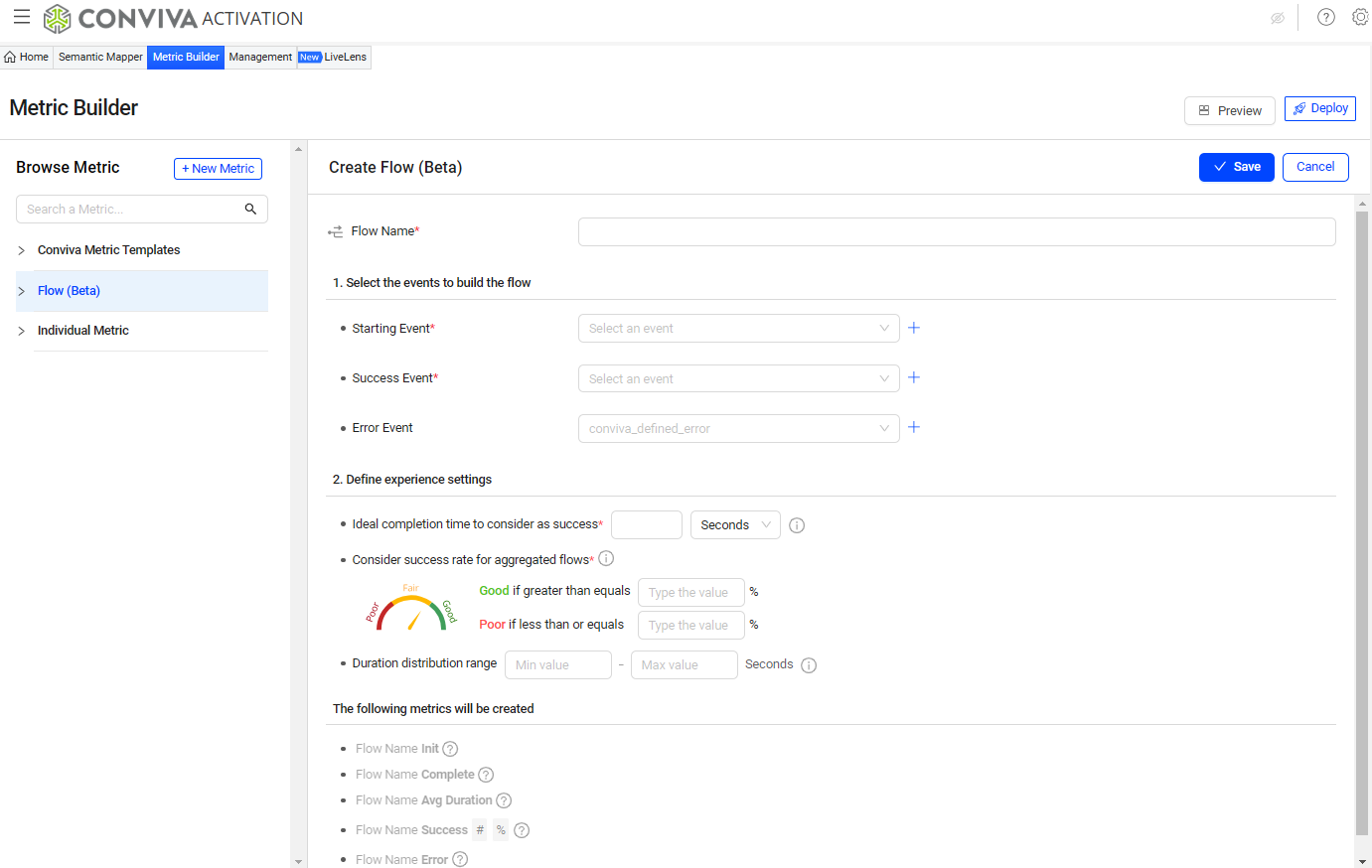
Task: Open the Seconds unit dropdown
Action: pos(735,525)
